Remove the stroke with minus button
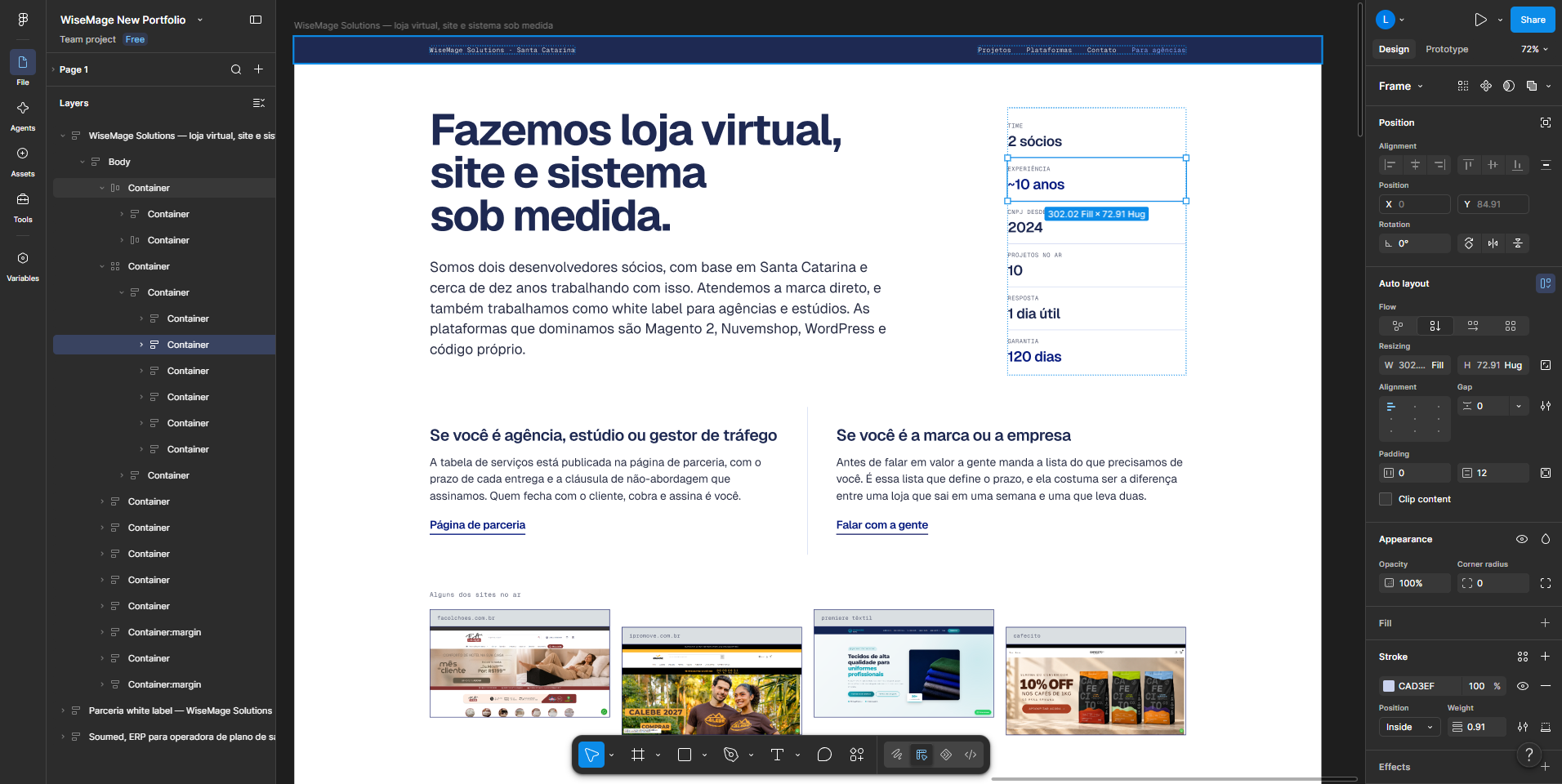This screenshot has width=1562, height=784. coord(1545,686)
